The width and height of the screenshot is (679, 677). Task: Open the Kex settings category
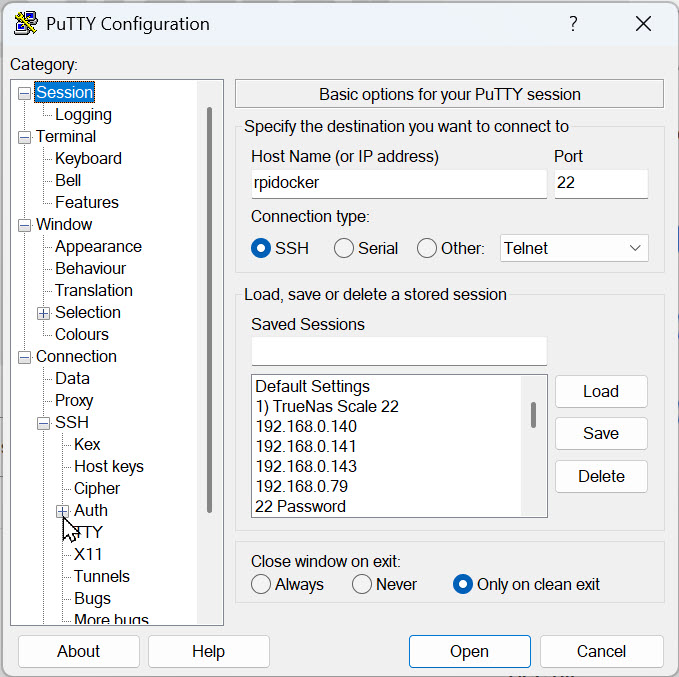point(87,445)
